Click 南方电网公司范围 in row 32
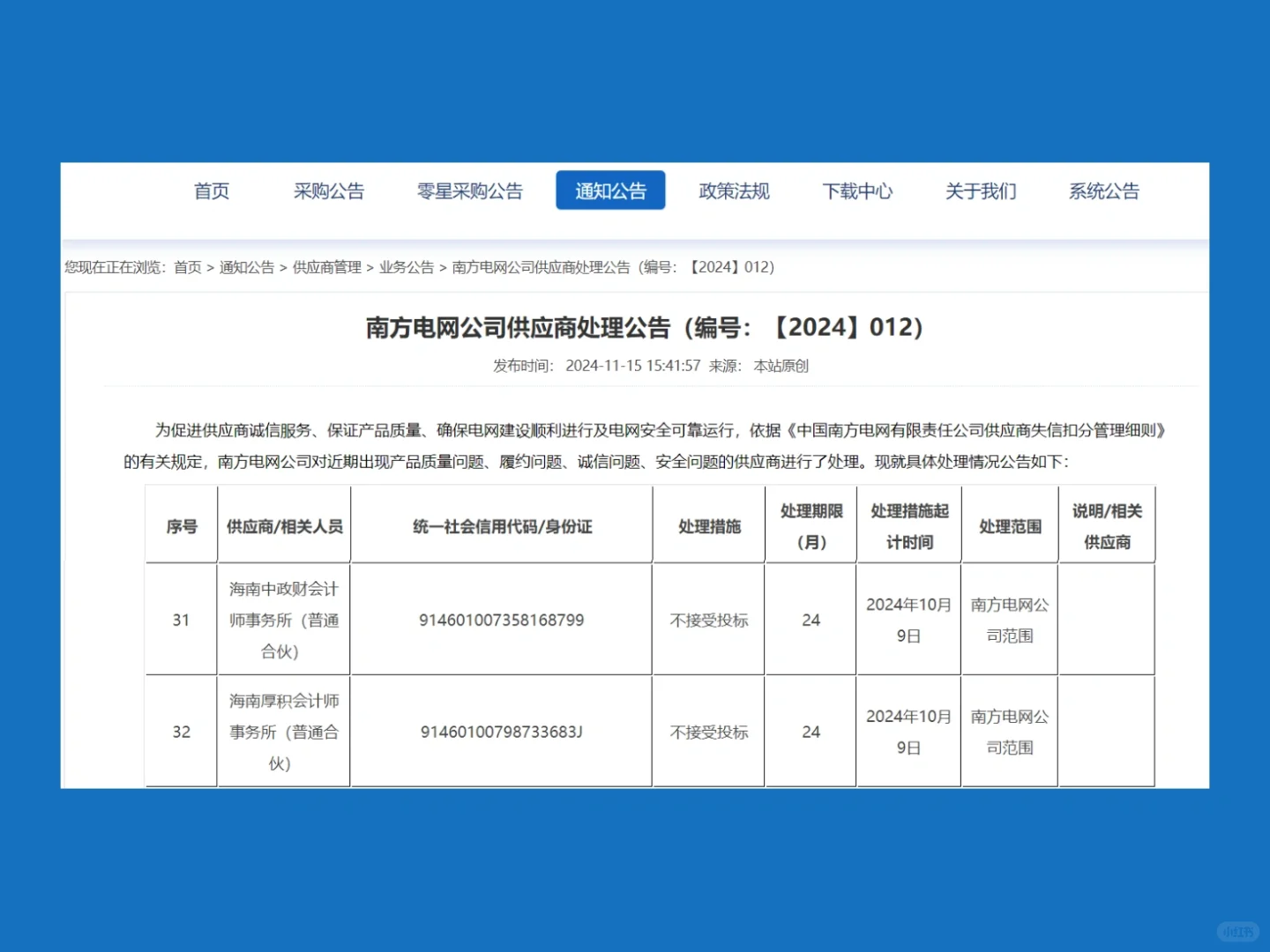This screenshot has width=1270, height=952. tap(1010, 732)
